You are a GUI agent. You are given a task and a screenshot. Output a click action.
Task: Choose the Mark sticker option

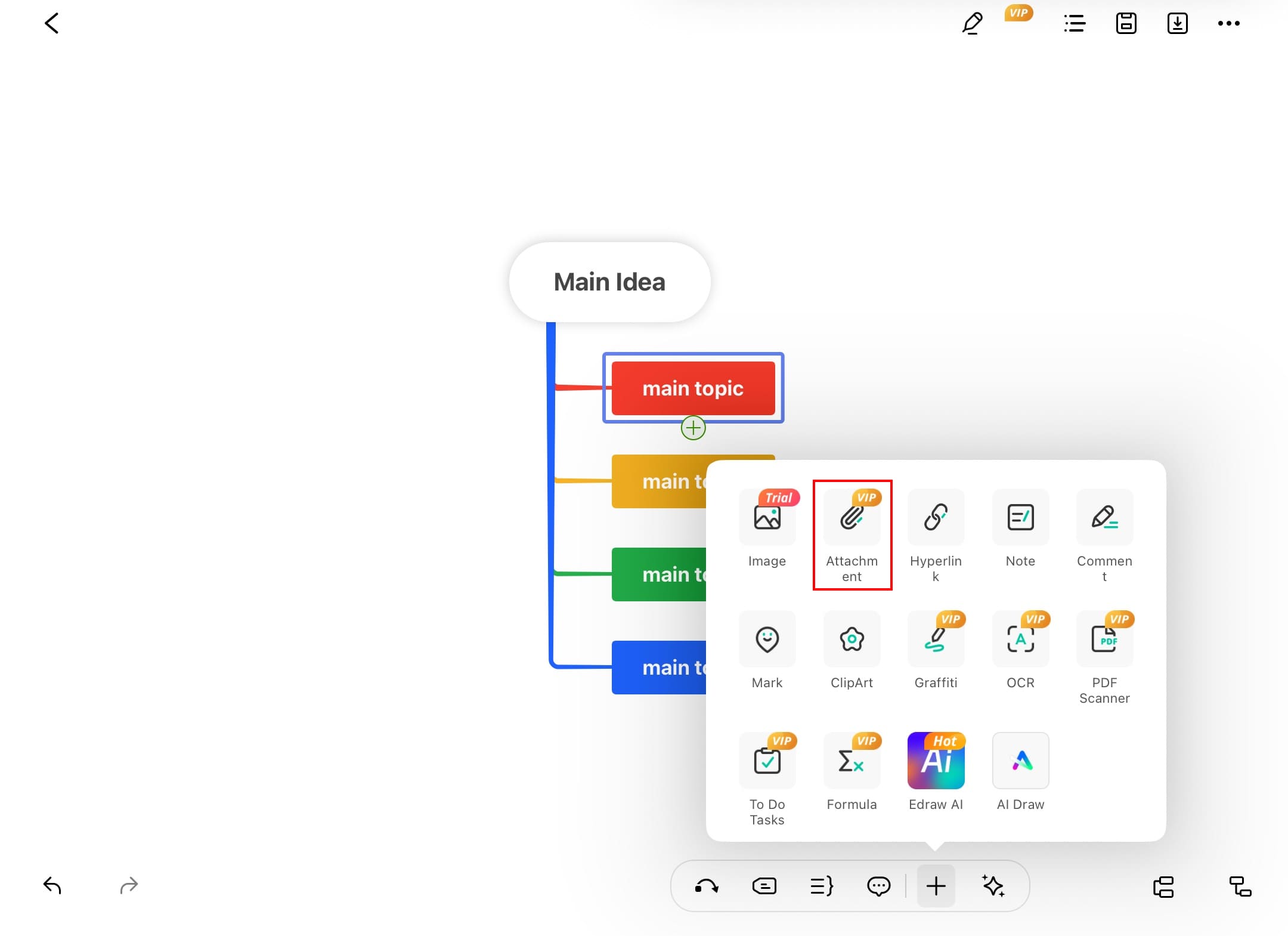[767, 640]
